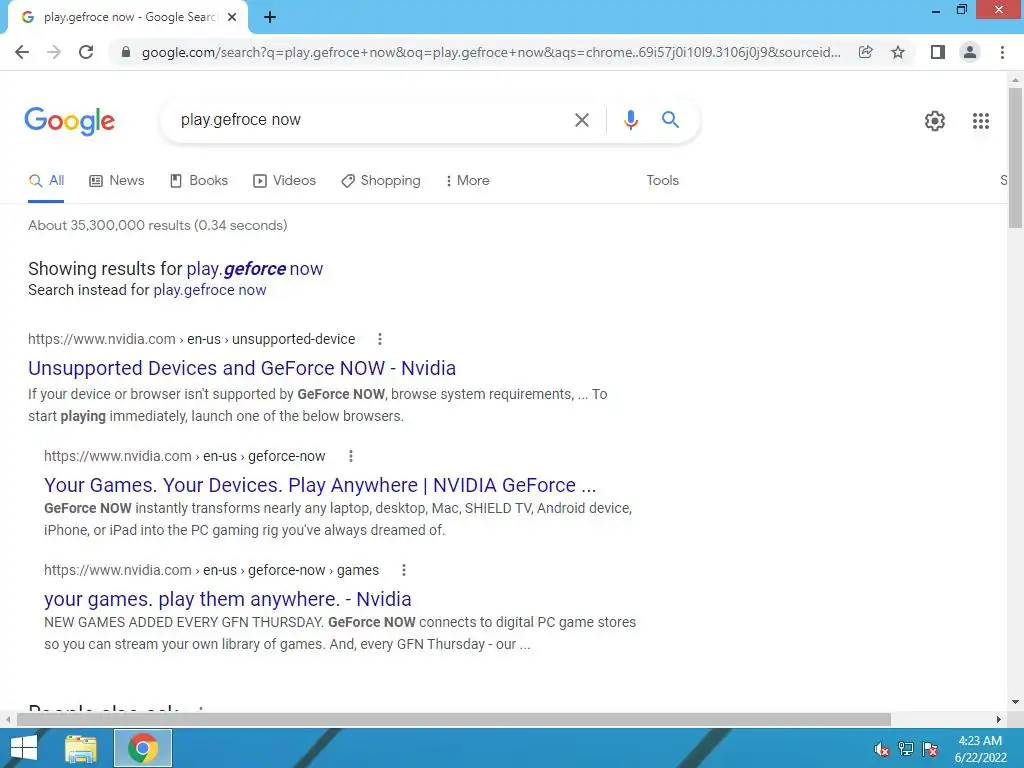Select the All results tab
Screen dimensions: 1024x768
pos(46,181)
